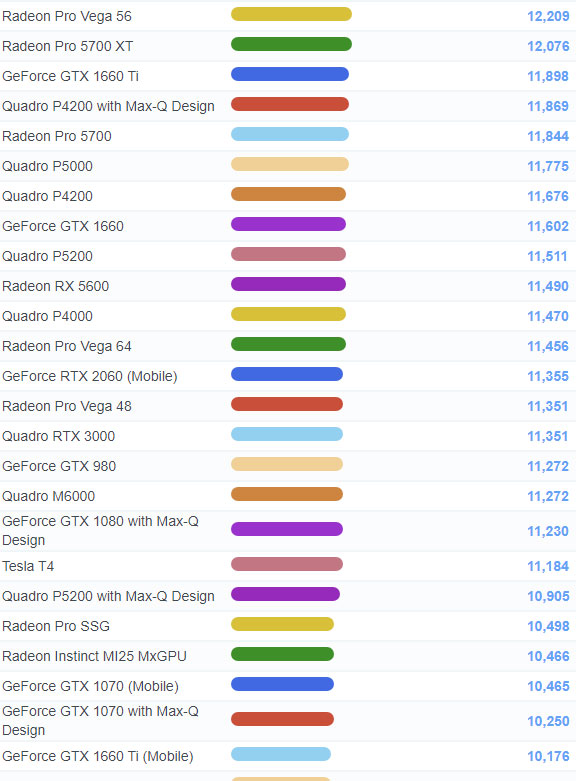Image resolution: width=576 pixels, height=781 pixels.
Task: Select the 11,184 score
Action: [548, 566]
